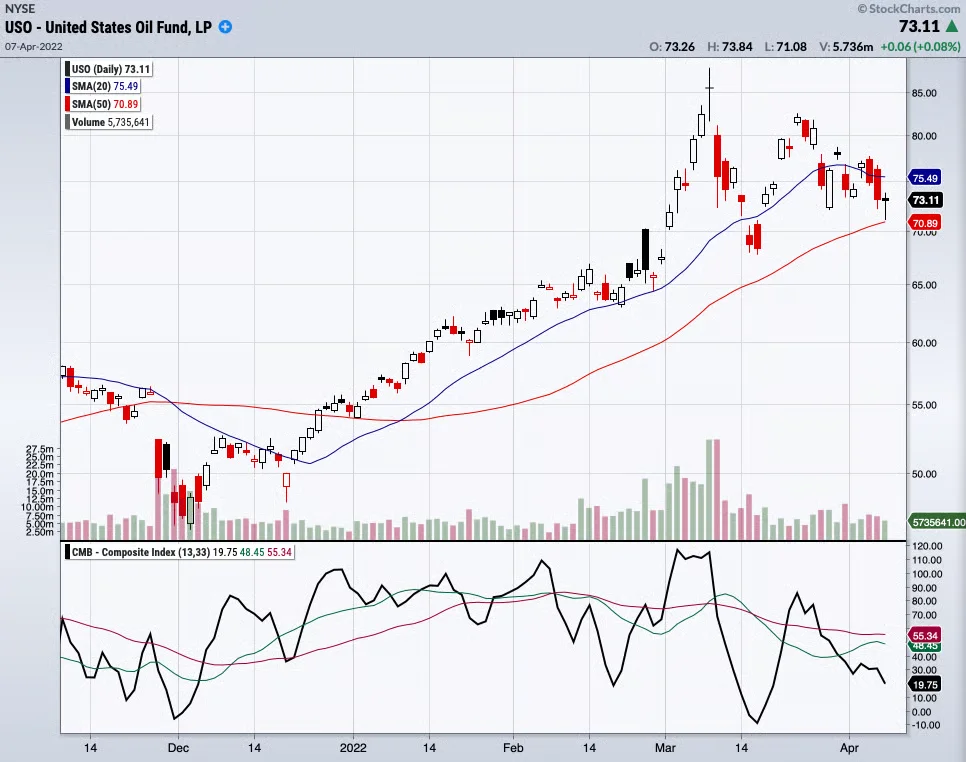Viewport: 966px width, 762px height.
Task: Click the O: 73.26 open value
Action: (x=672, y=47)
